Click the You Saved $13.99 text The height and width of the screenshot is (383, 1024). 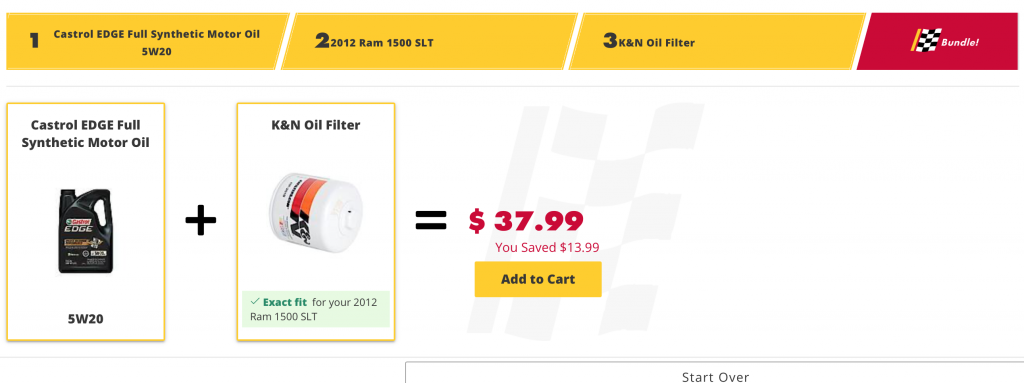[547, 248]
